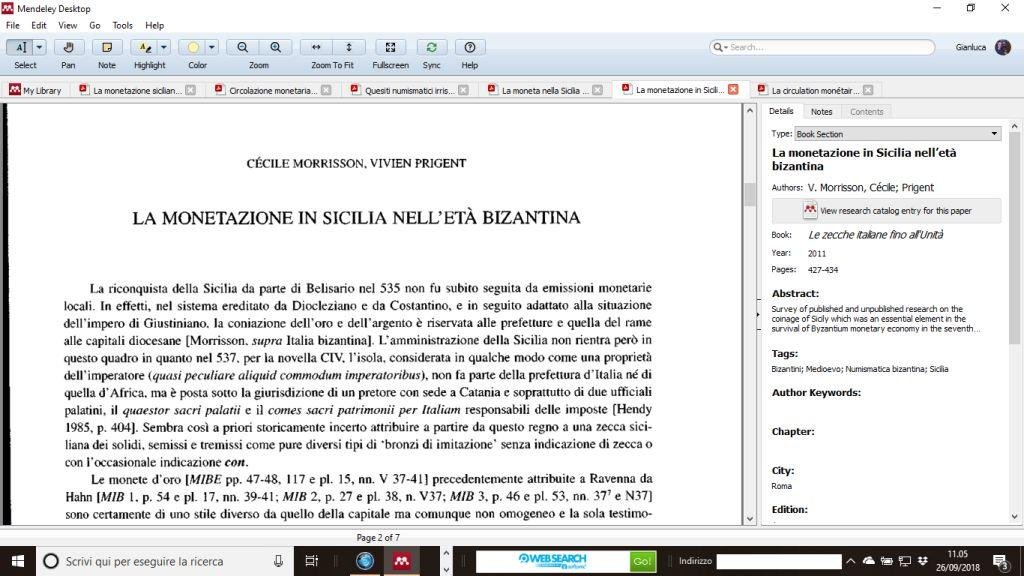Viewport: 1024px width, 576px height.
Task: Click the Indirizzo address field in taskbar
Action: (x=779, y=561)
